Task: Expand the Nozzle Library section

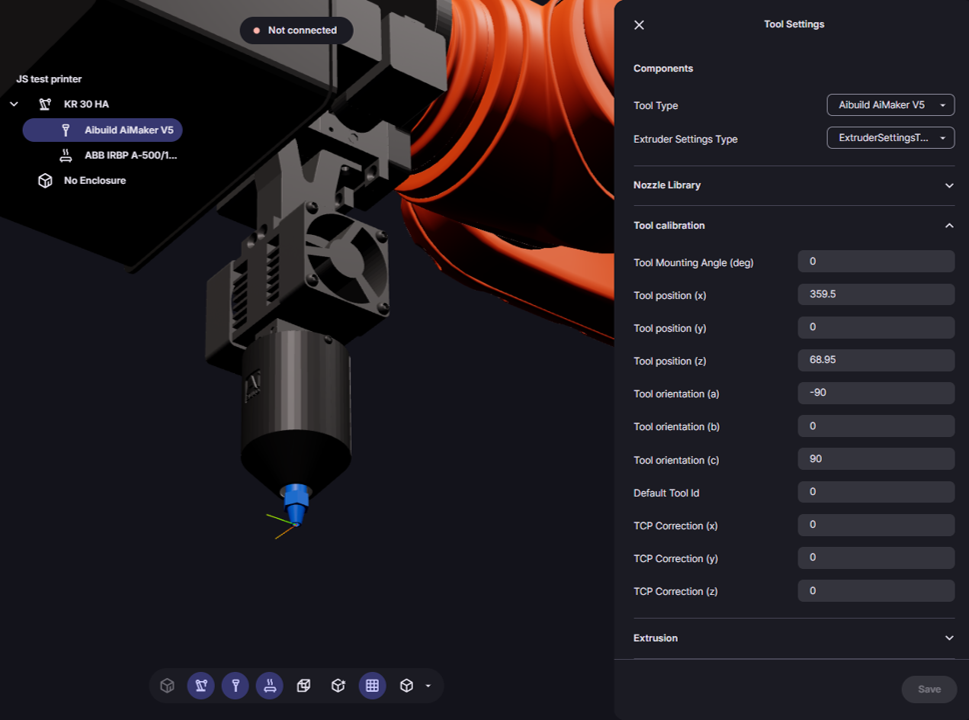Action: point(949,185)
